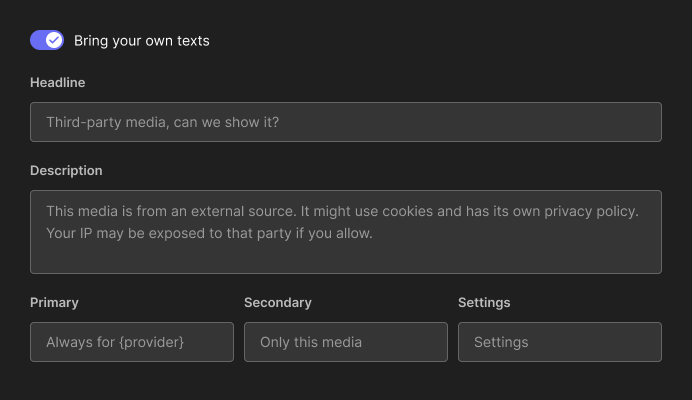Click the Headline field label
The height and width of the screenshot is (400, 692).
pos(57,82)
